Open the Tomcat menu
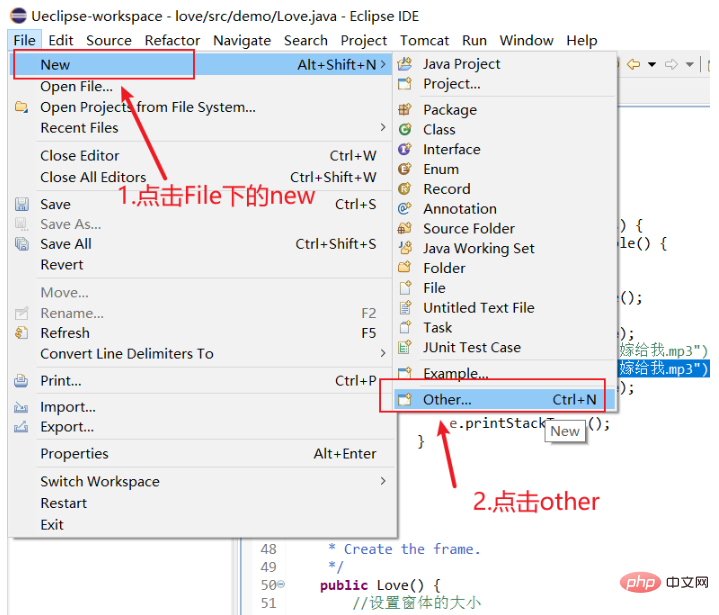This screenshot has height=615, width=719. (x=424, y=40)
